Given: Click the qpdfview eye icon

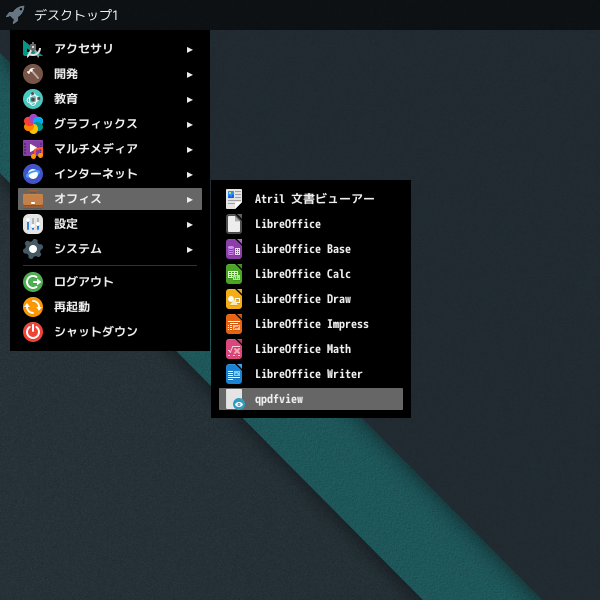Looking at the screenshot, I should pyautogui.click(x=235, y=399).
